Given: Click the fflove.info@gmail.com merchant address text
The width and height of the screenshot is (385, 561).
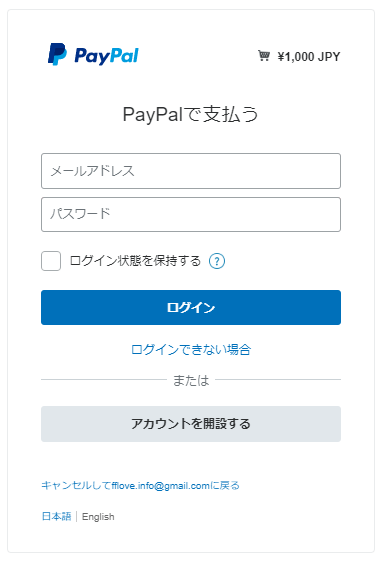Looking at the screenshot, I should tap(161, 486).
